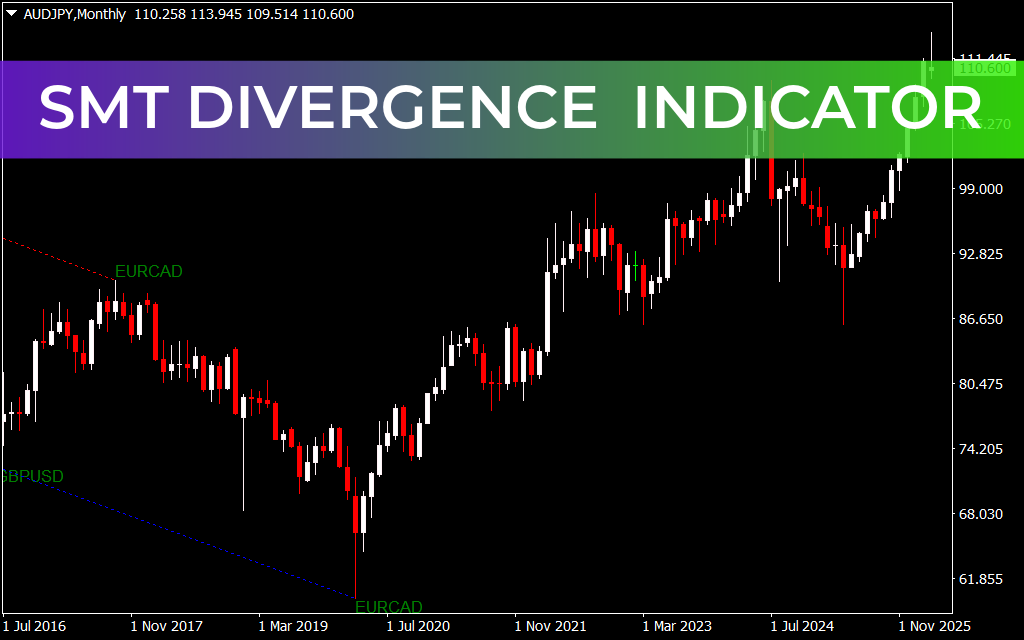The image size is (1024, 640).
Task: Select the highlighted 105.270 price level
Action: (x=985, y=124)
